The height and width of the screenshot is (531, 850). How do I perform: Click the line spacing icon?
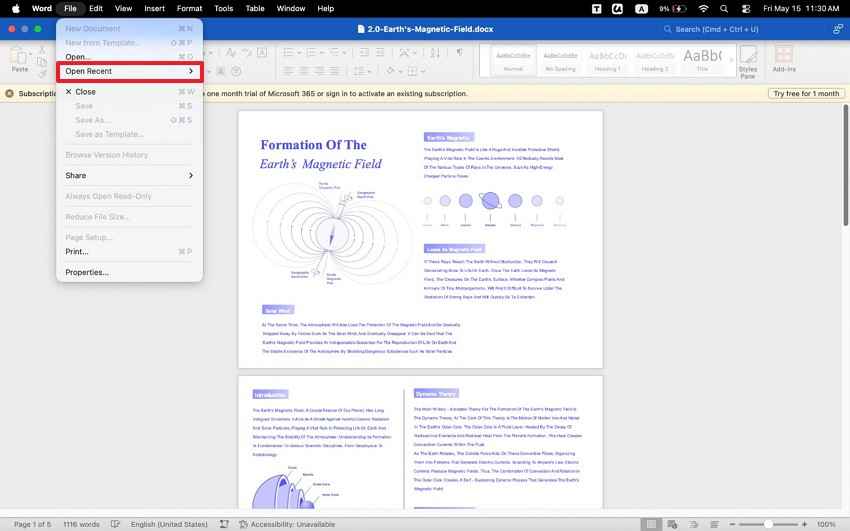pyautogui.click(x=359, y=71)
